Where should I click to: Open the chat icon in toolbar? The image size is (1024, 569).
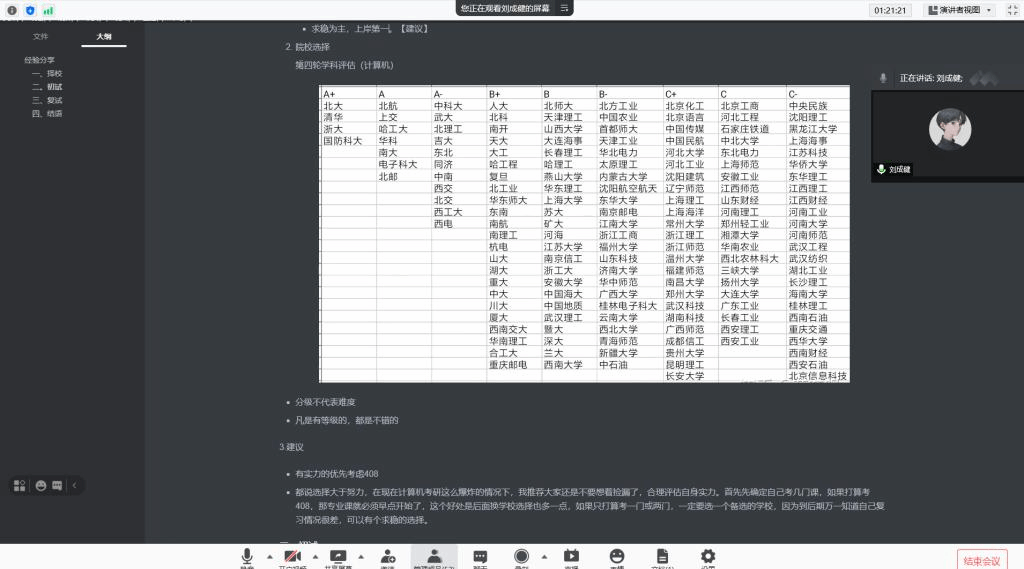click(x=480, y=556)
